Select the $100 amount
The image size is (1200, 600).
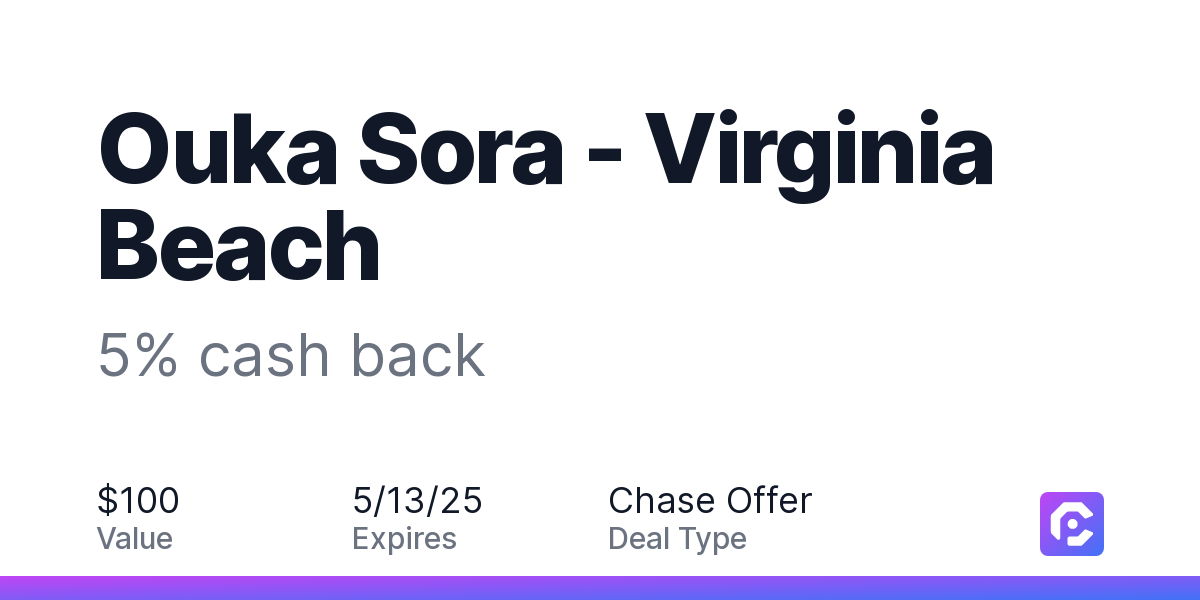pos(138,500)
